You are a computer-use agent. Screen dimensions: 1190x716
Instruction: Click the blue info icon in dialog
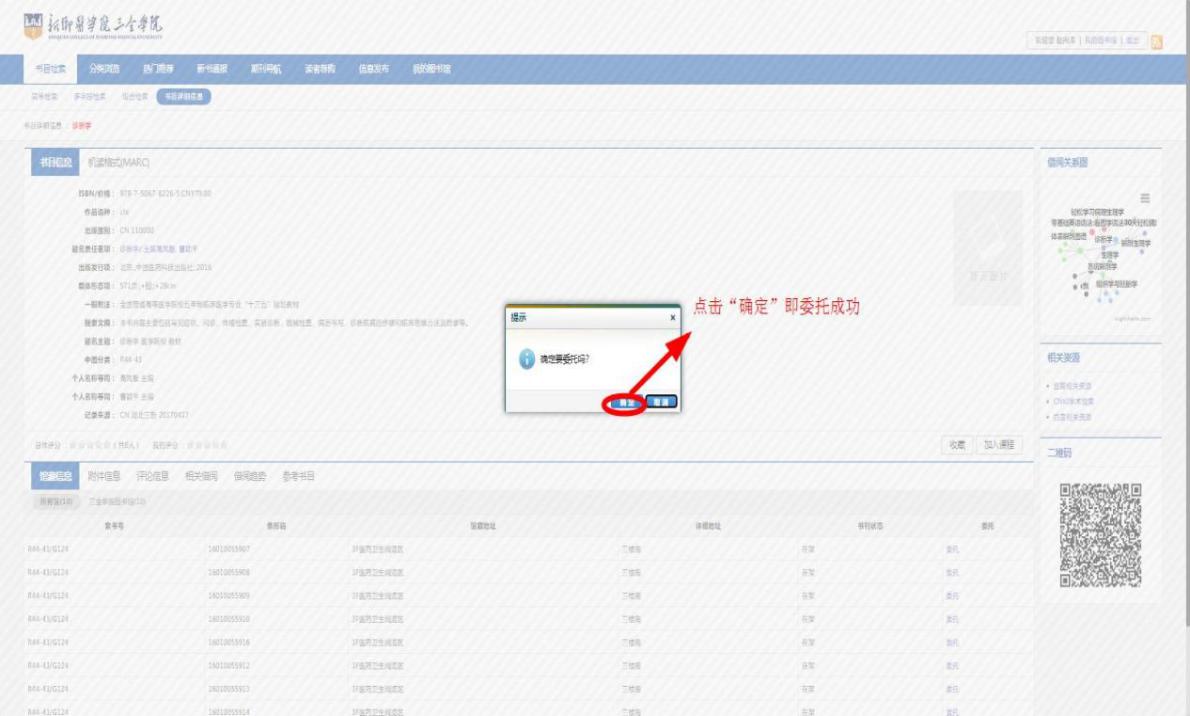click(526, 360)
